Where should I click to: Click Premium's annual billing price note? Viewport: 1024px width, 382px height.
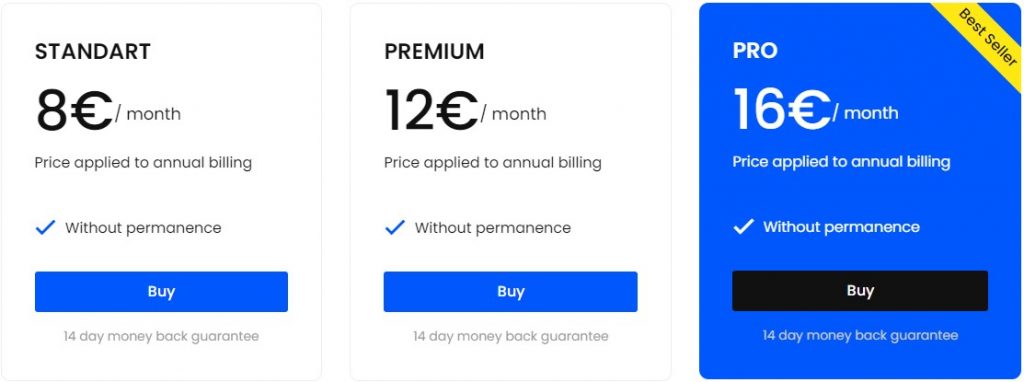coord(492,163)
